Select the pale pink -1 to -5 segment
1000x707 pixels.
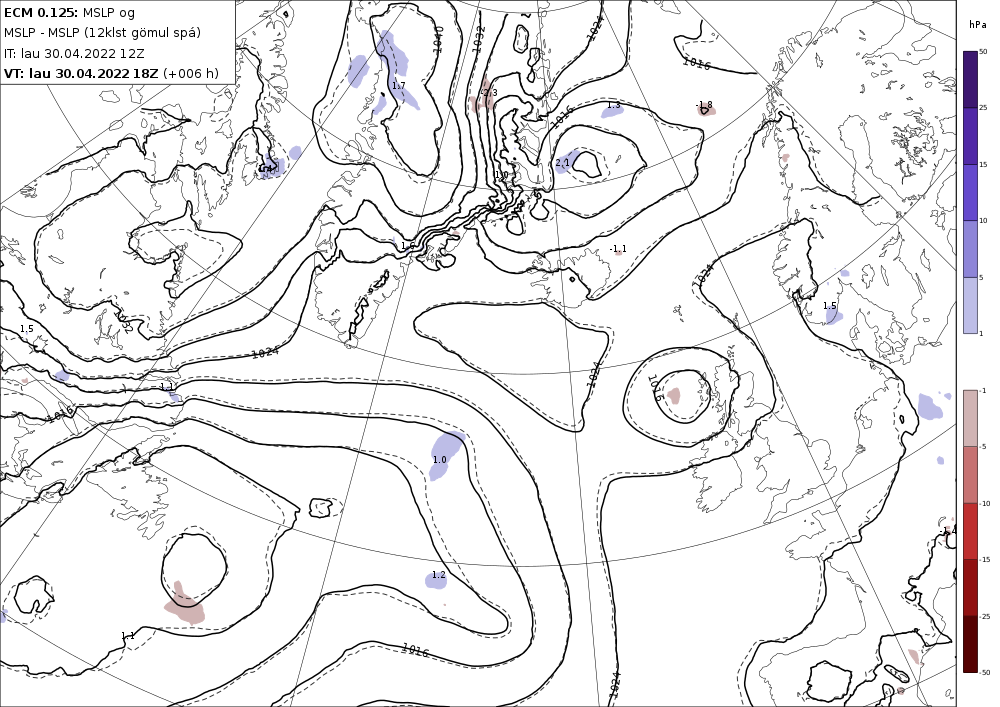[x=970, y=418]
